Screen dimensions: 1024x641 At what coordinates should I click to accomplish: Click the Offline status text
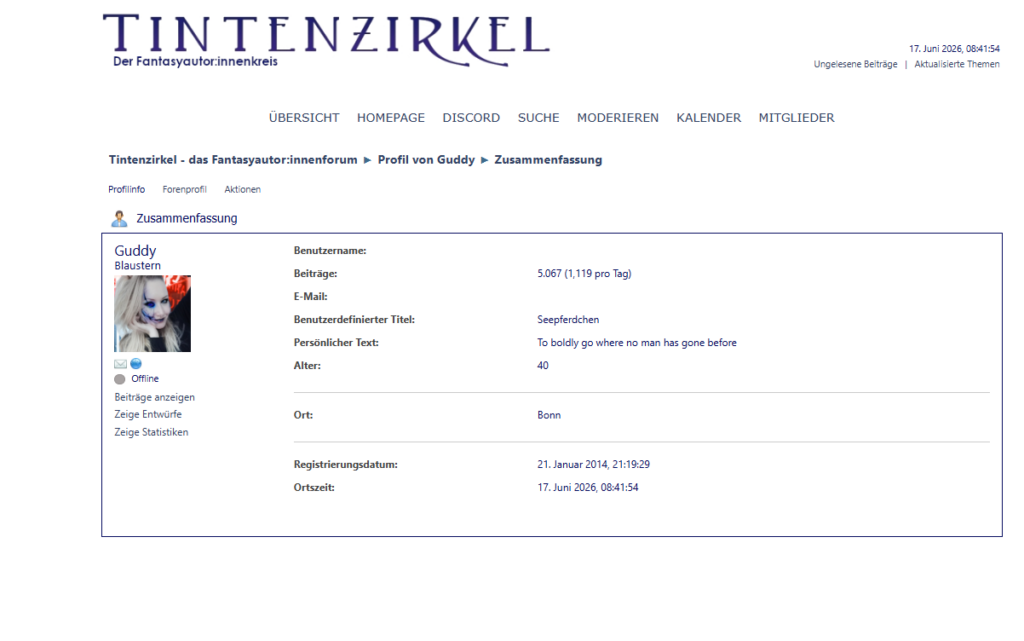145,379
